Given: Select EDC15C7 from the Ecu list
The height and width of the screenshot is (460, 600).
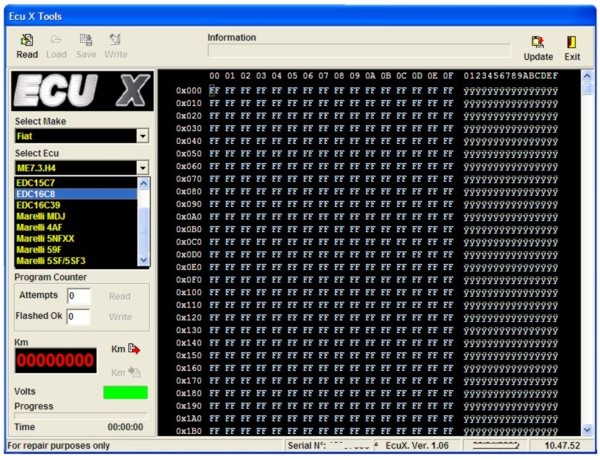Looking at the screenshot, I should (x=76, y=183).
